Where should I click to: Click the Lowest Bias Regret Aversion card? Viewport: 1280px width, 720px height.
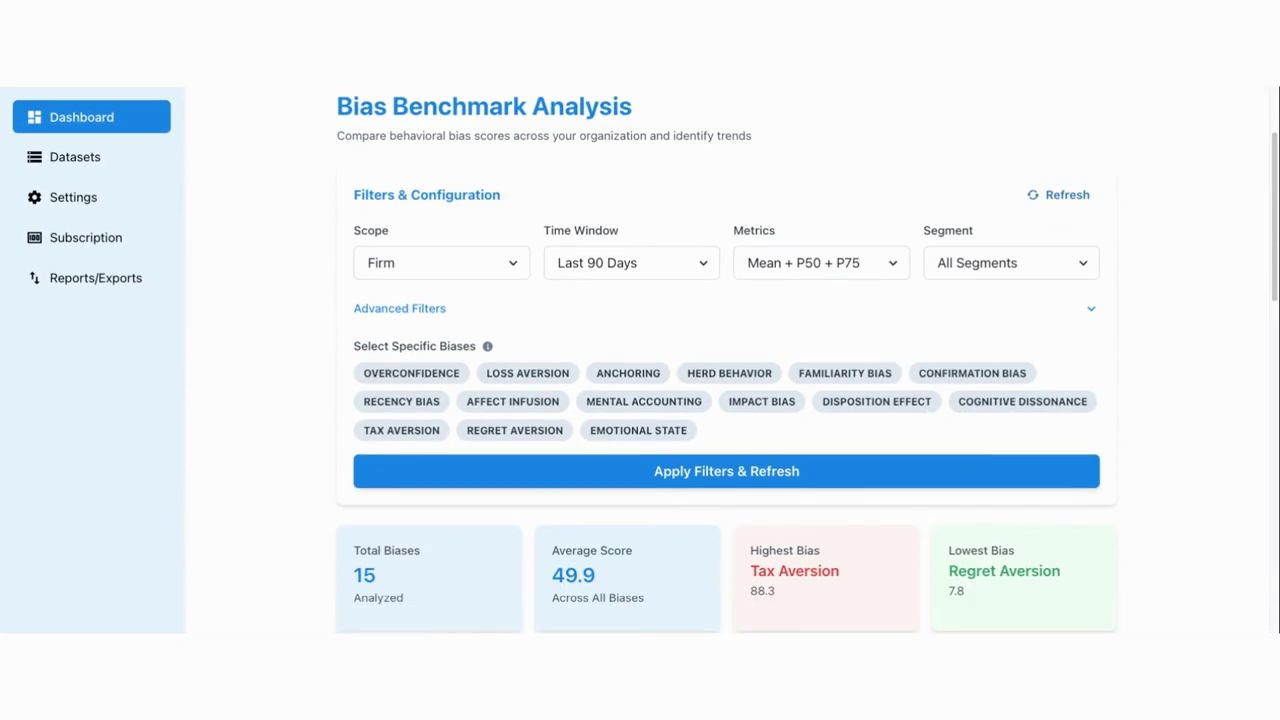pyautogui.click(x=1024, y=578)
